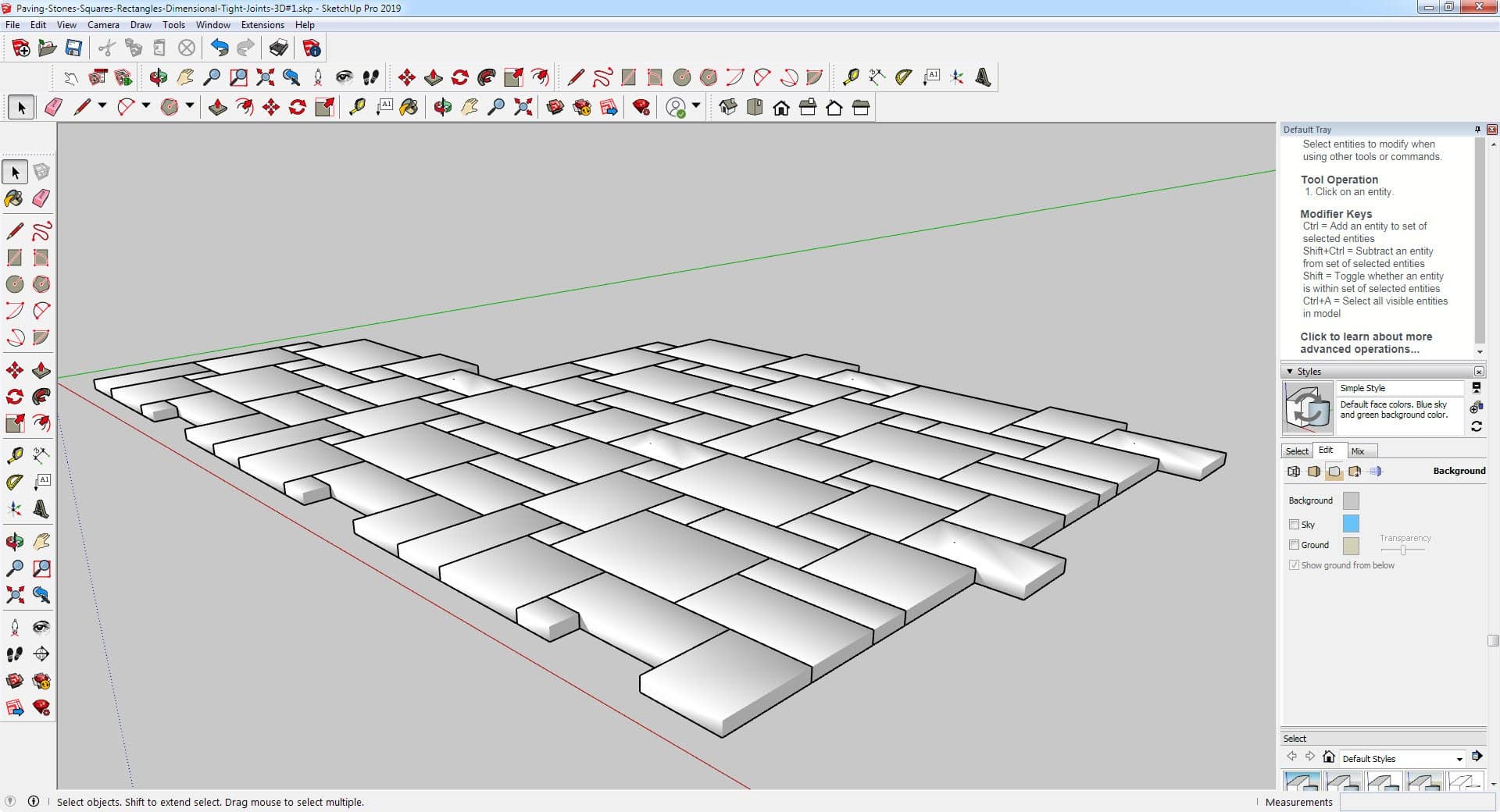Open the user account dropdown arrow

coord(696,105)
